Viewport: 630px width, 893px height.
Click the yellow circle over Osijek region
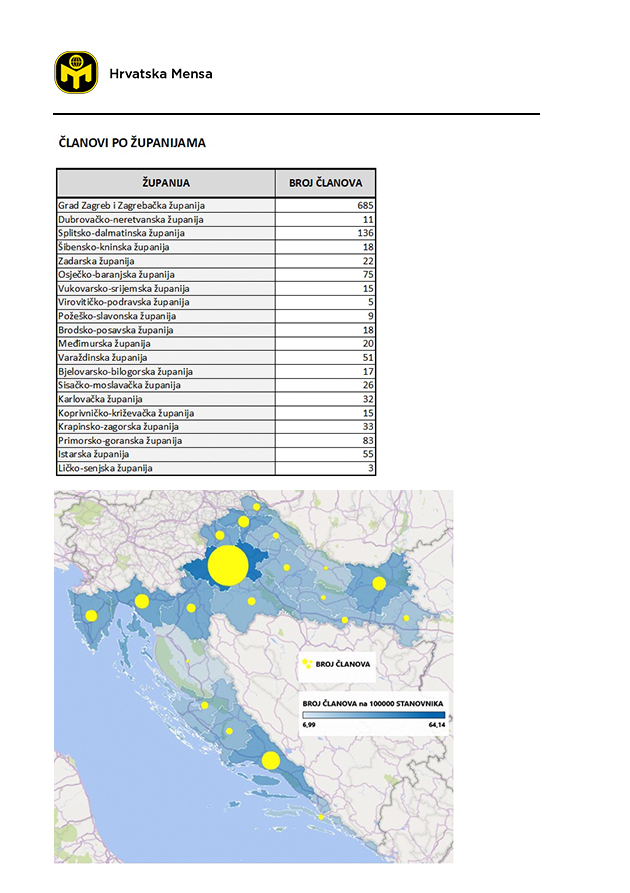click(379, 583)
